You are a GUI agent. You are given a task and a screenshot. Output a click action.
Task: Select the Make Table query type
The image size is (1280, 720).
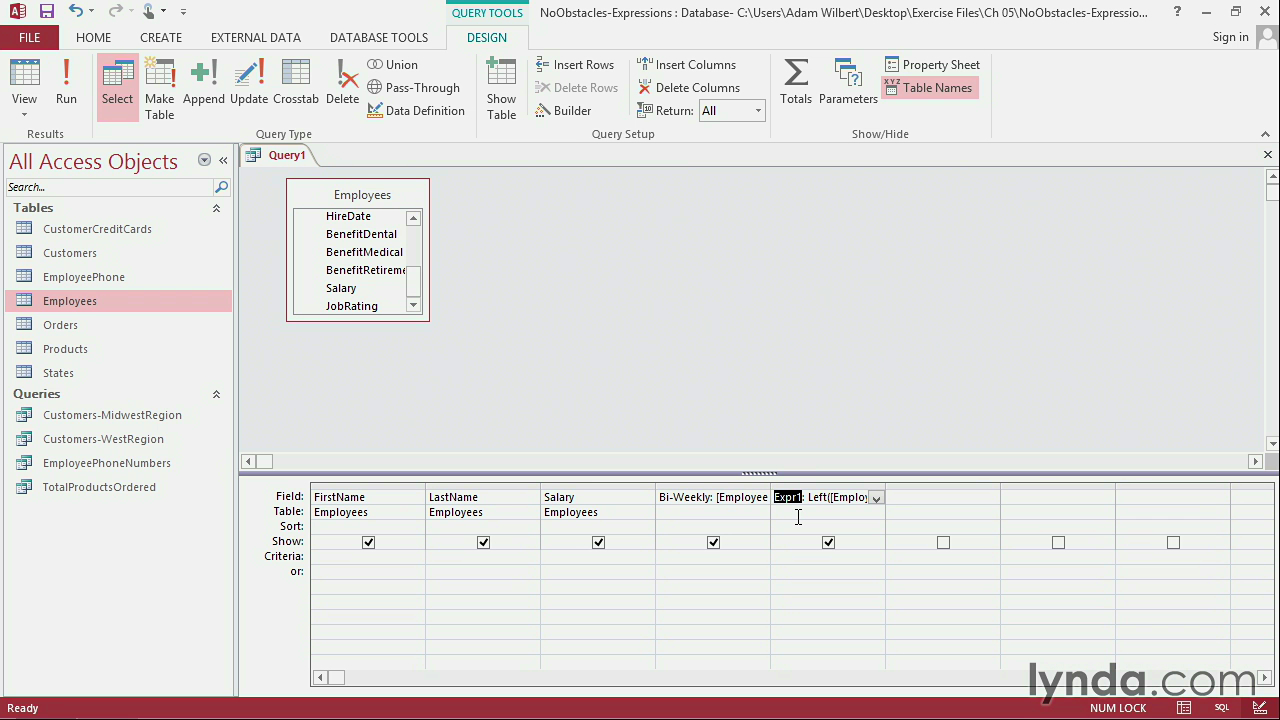159,88
